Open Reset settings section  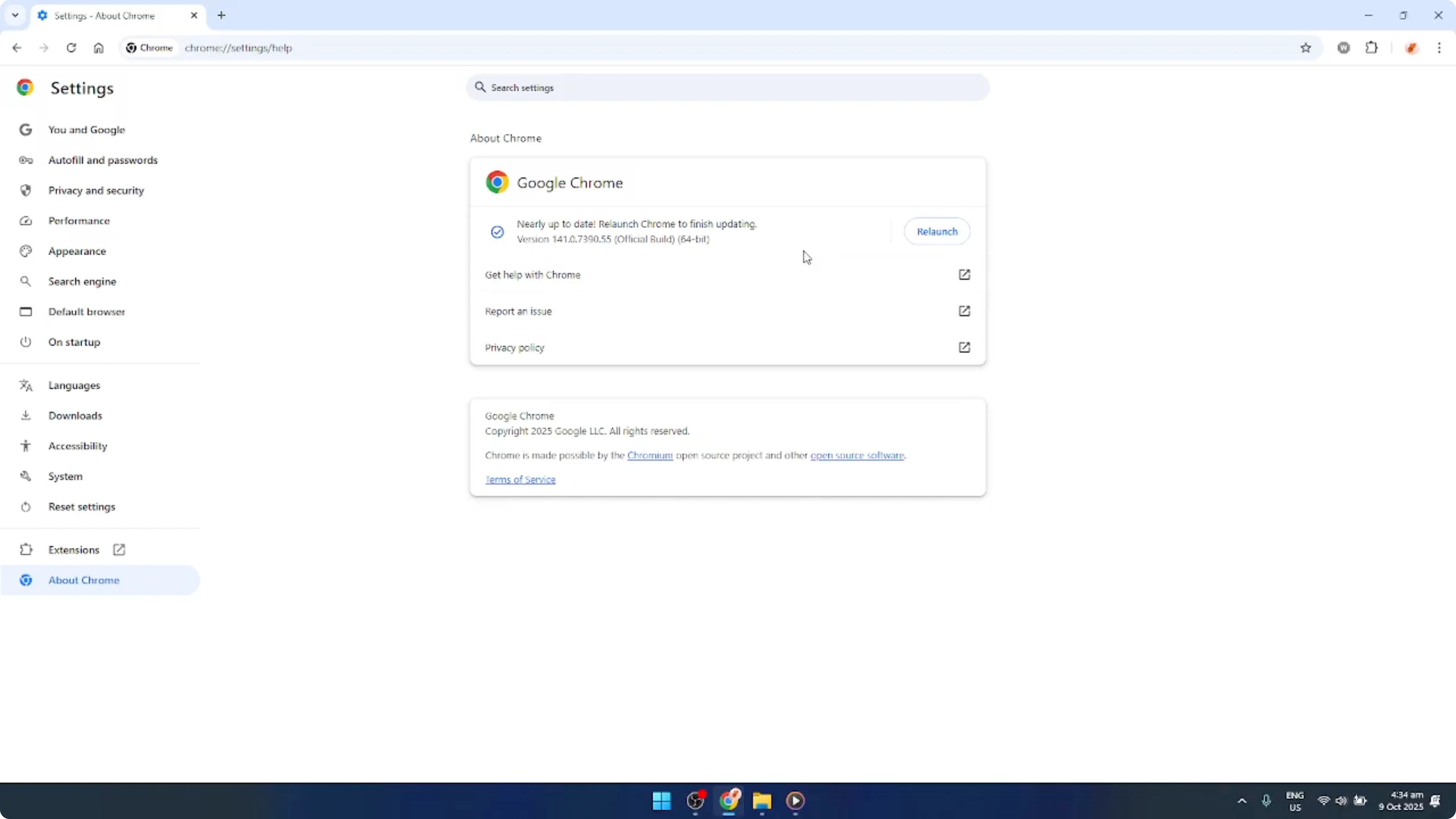[x=83, y=506]
